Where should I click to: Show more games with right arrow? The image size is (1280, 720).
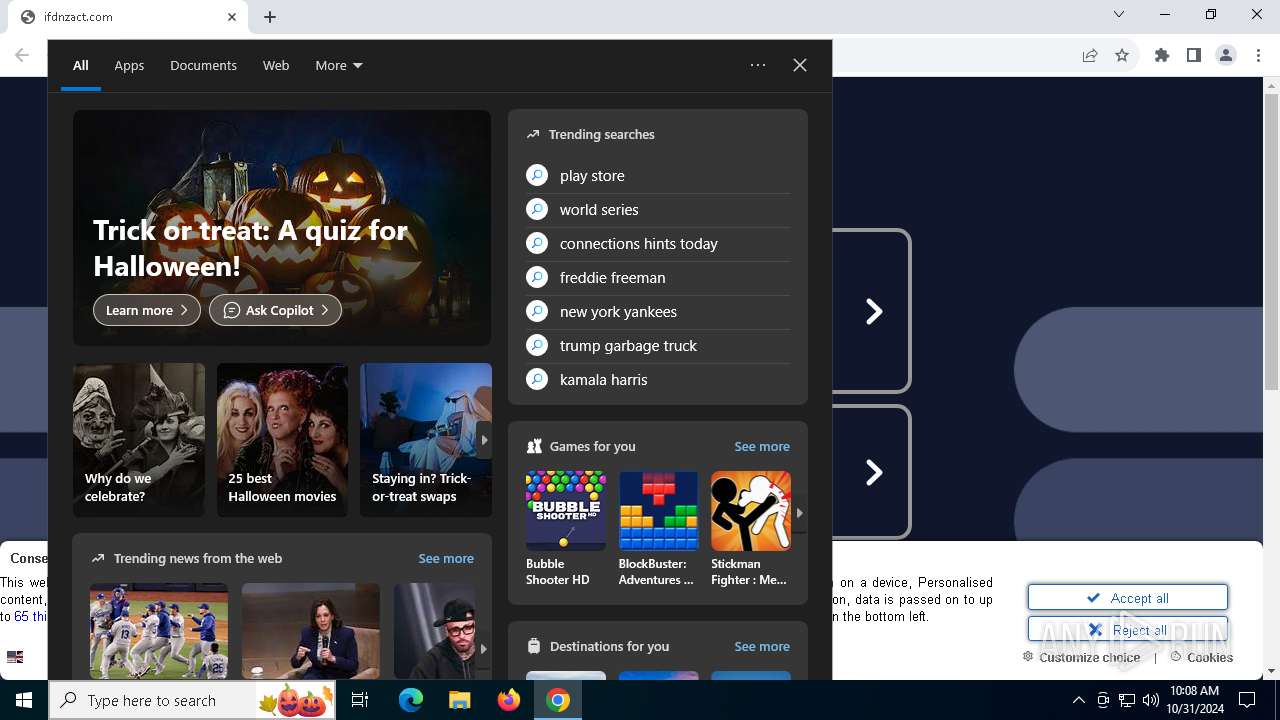click(799, 513)
